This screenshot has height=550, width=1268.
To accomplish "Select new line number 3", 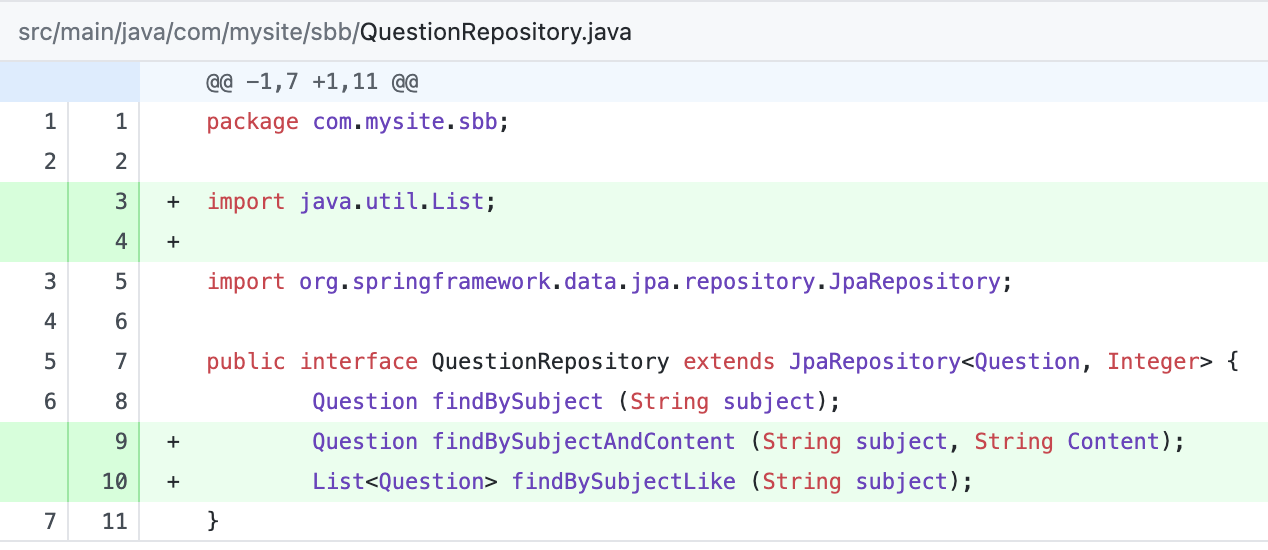I will coord(120,202).
